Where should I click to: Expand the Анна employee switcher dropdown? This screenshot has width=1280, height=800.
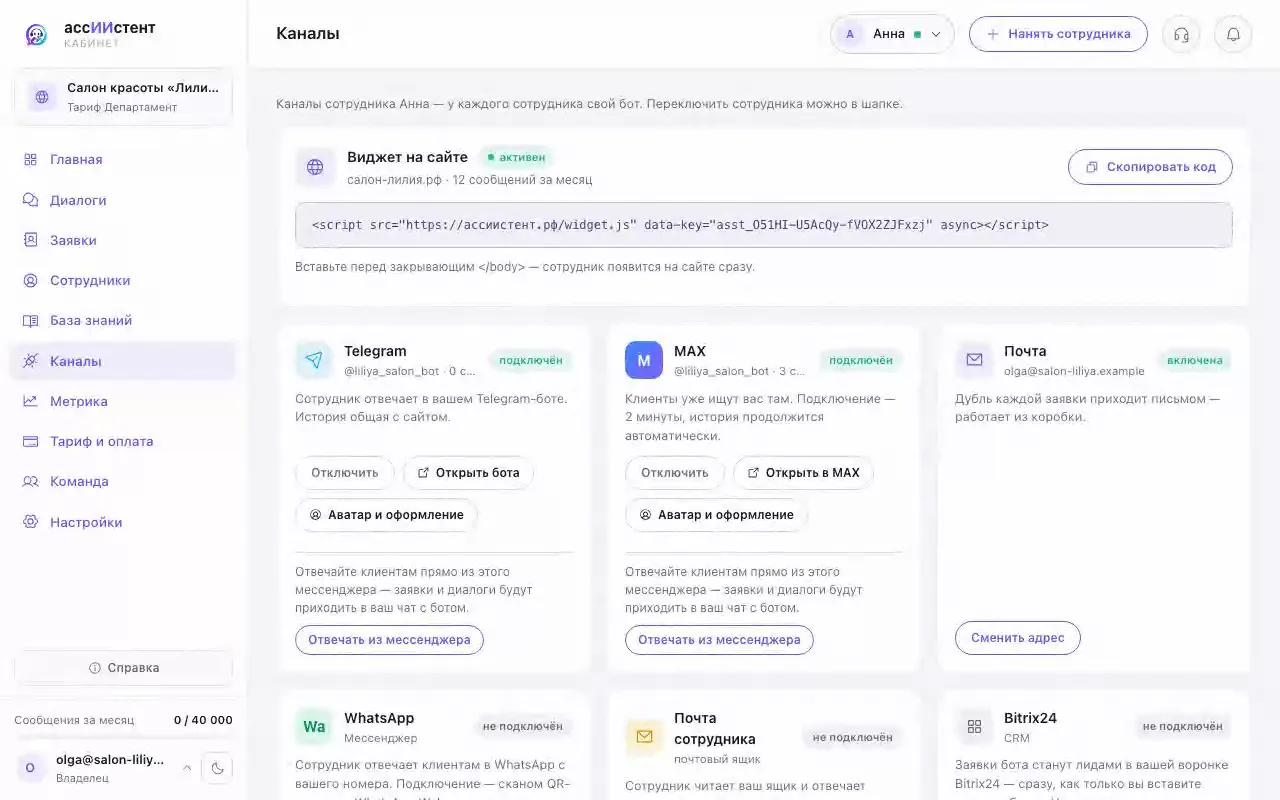[x=892, y=34]
